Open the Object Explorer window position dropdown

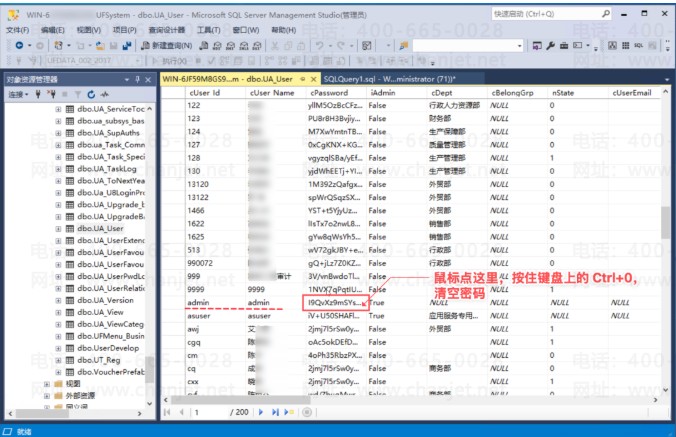tap(127, 80)
